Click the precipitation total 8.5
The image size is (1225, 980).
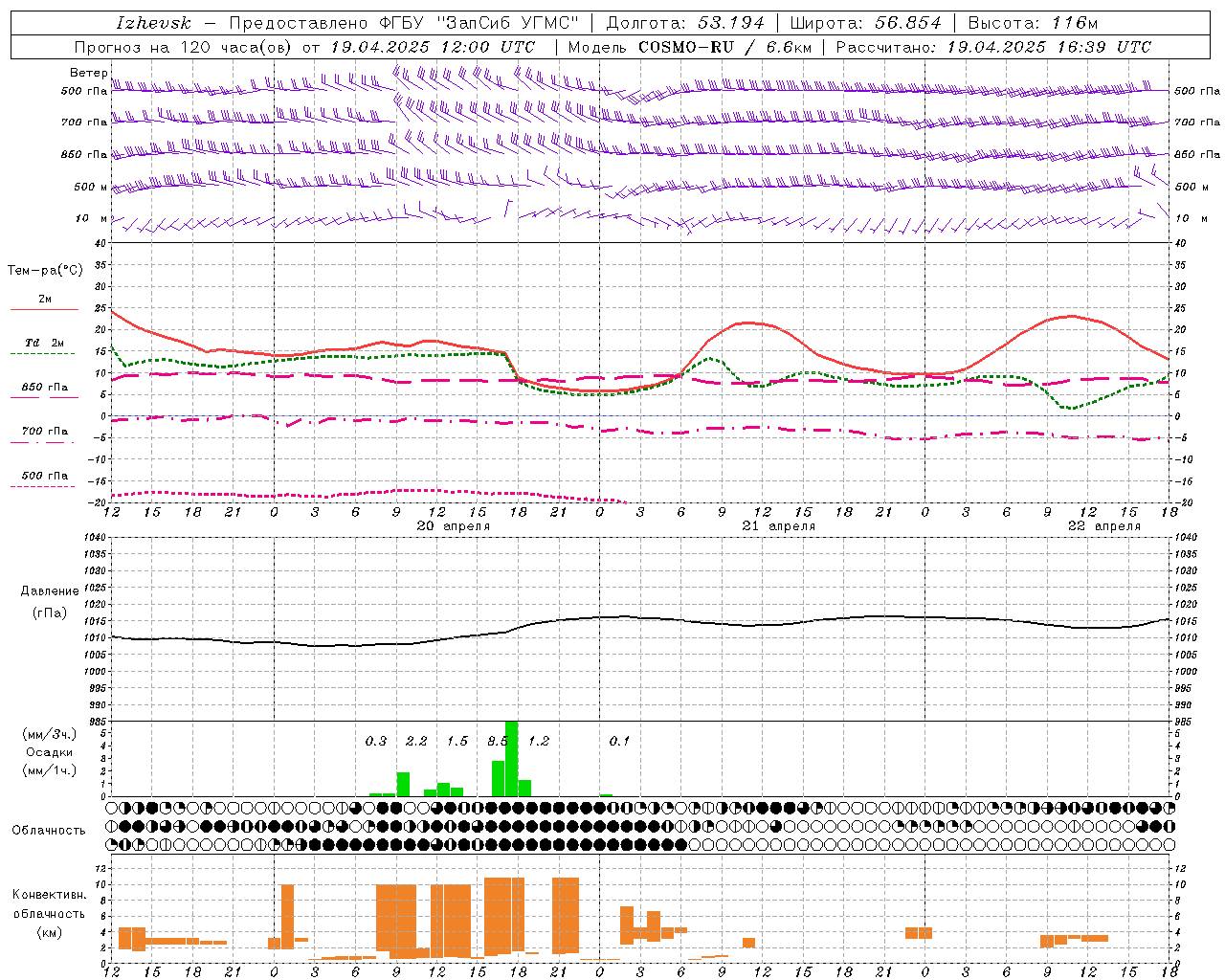(x=498, y=741)
